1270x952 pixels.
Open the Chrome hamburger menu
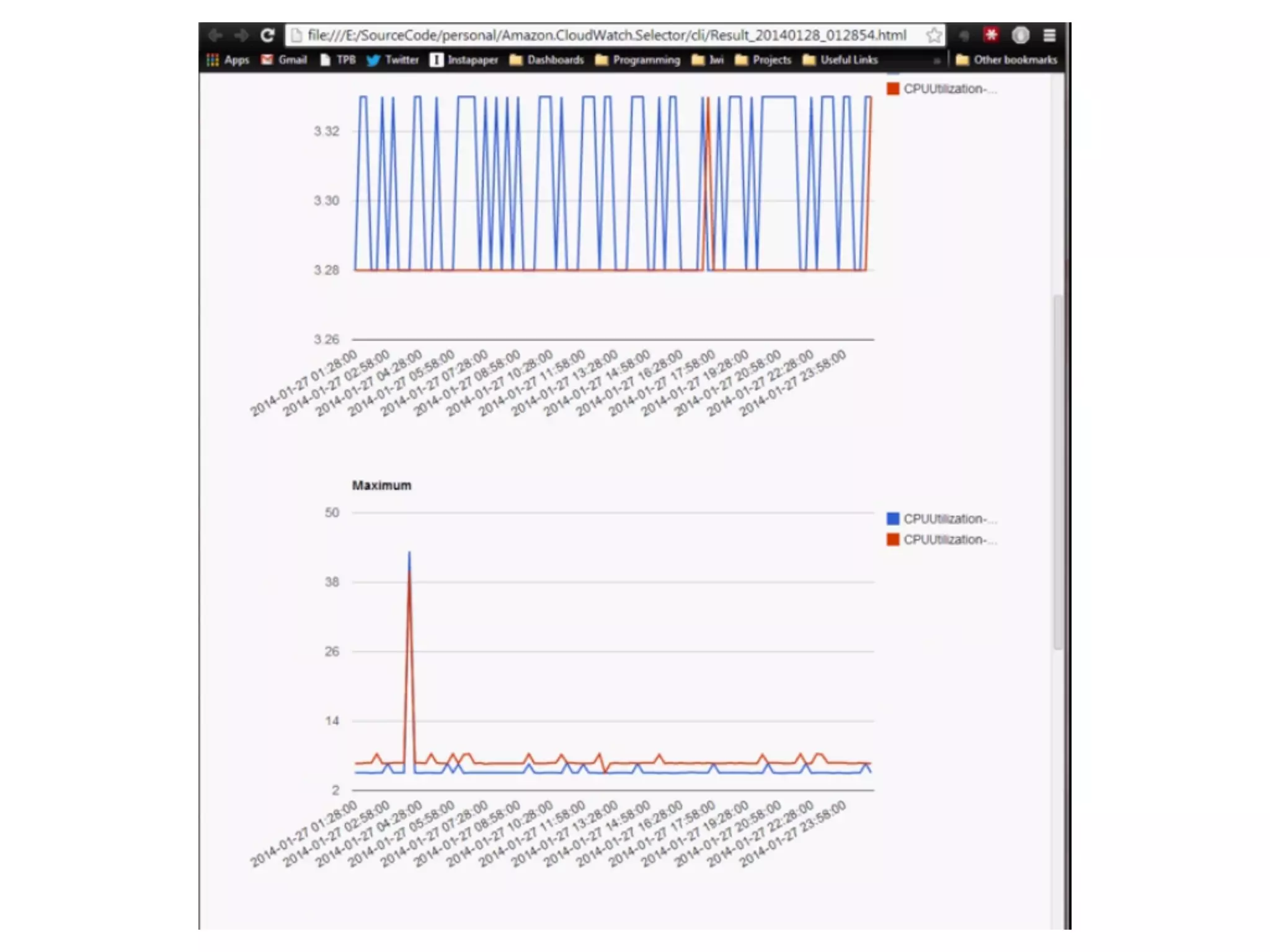point(1049,35)
